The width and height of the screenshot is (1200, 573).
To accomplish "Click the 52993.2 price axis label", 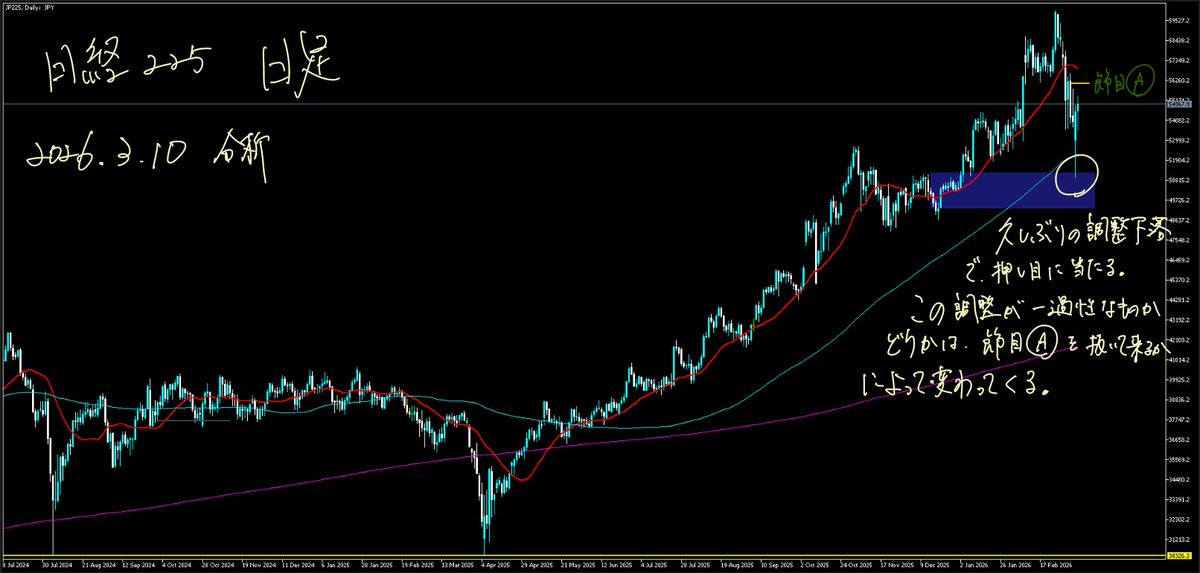I will [x=1180, y=140].
